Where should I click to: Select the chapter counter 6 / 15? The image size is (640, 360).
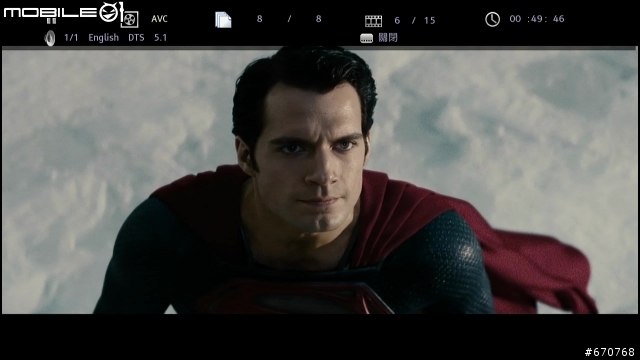tap(415, 20)
